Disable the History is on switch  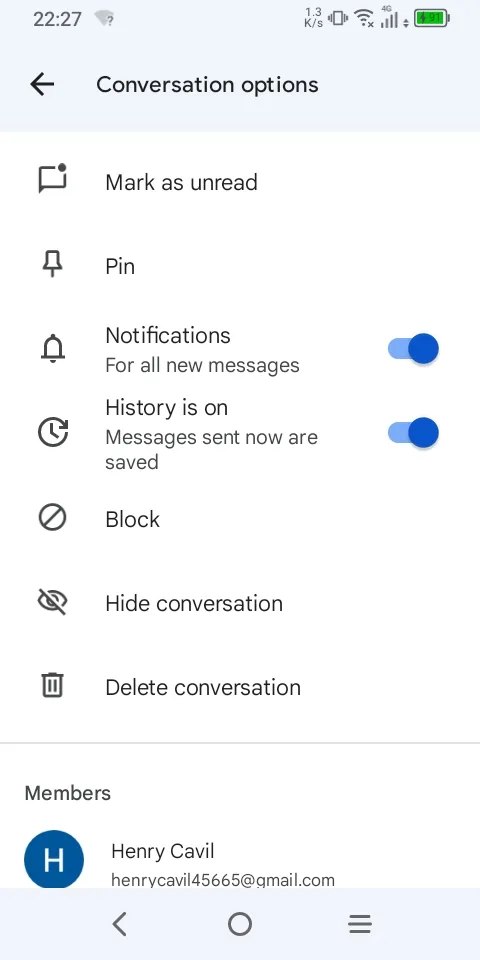coord(413,433)
